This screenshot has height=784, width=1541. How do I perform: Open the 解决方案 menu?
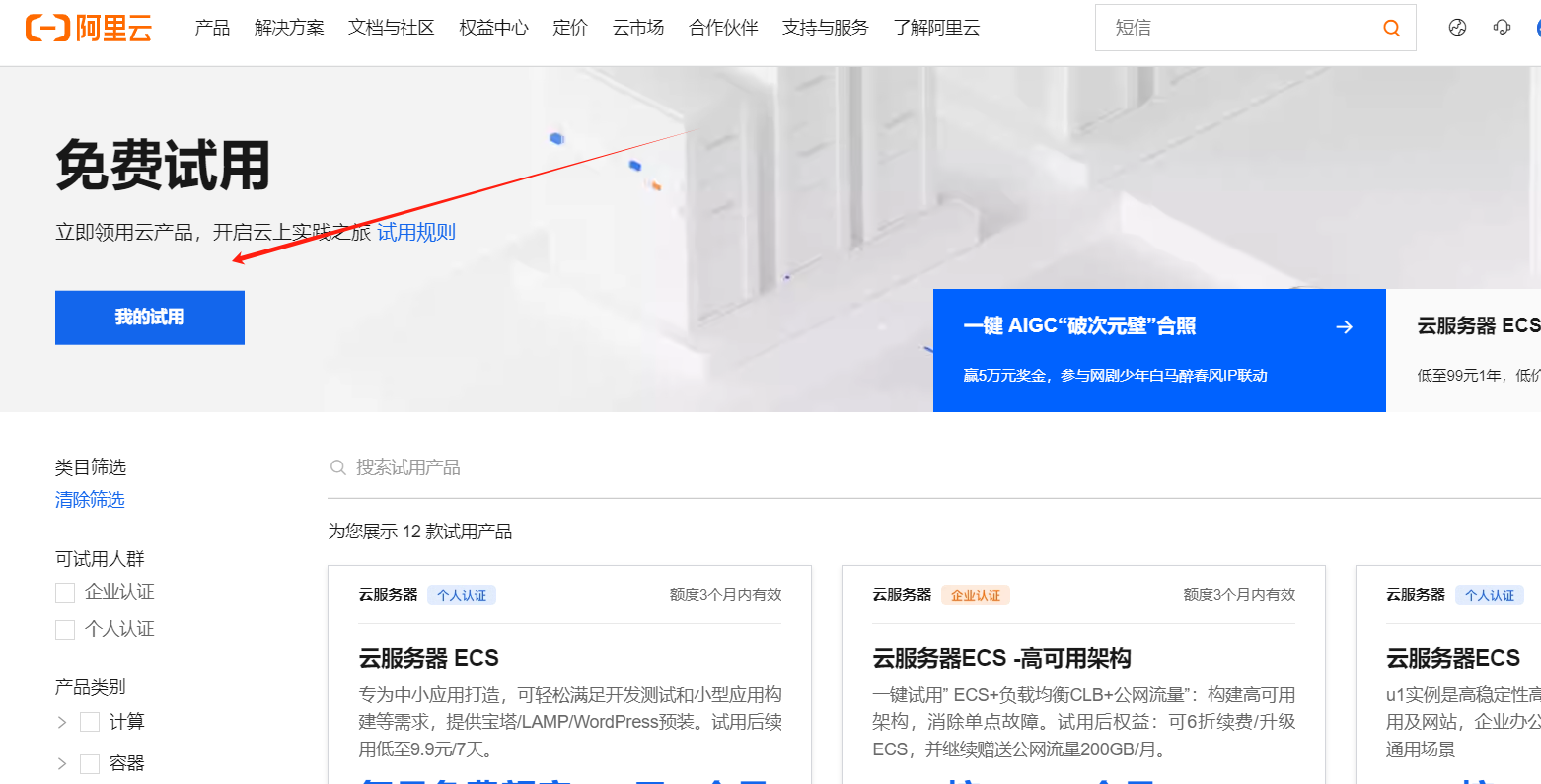[x=289, y=28]
